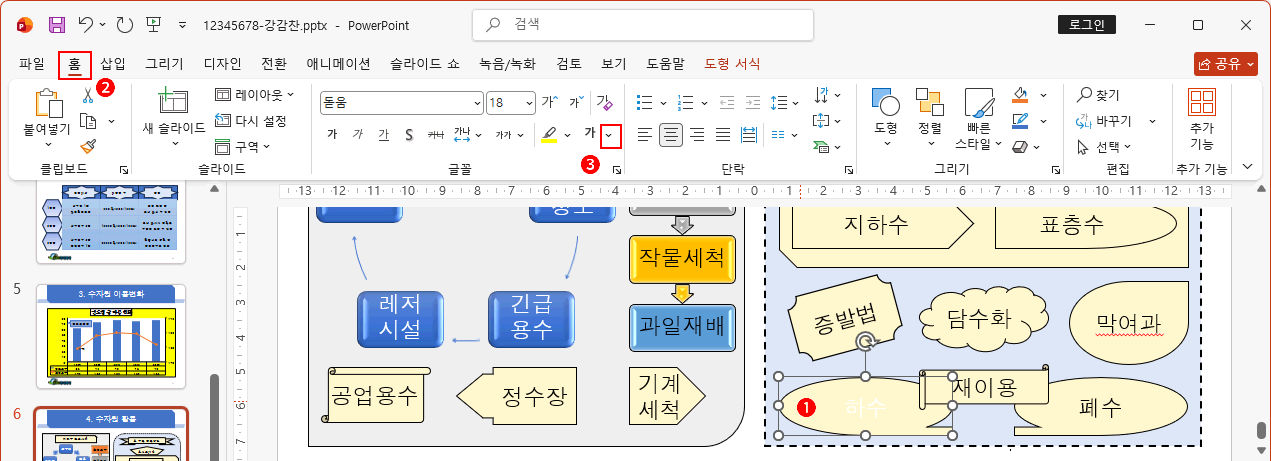Viewport: 1271px width, 461px height.
Task: Click the 찾기 find button
Action: coord(1098,95)
